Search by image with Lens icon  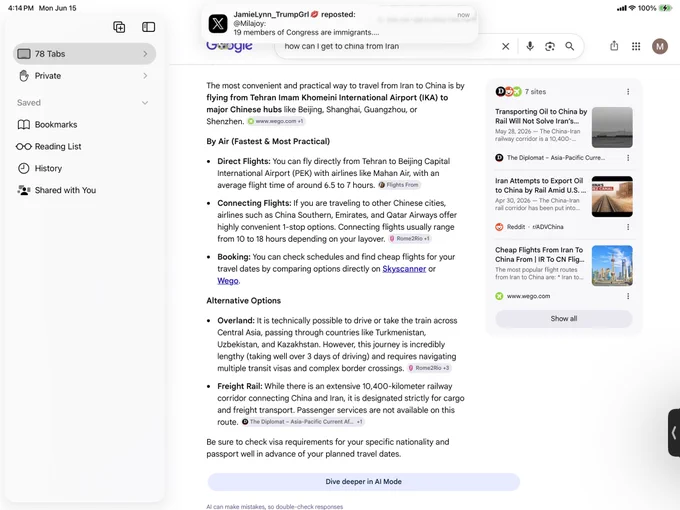[x=550, y=46]
